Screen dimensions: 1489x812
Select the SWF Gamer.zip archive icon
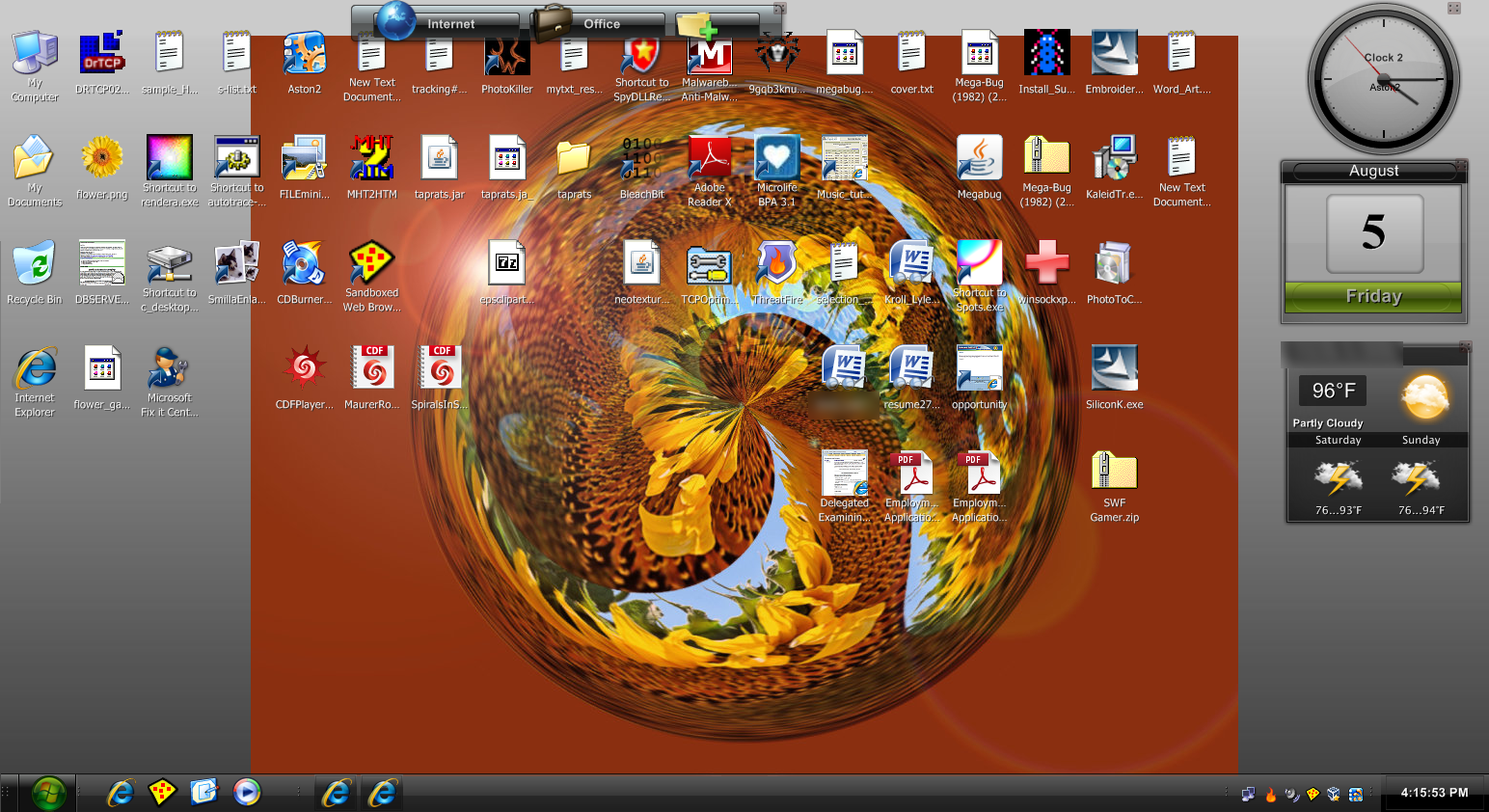click(1115, 487)
